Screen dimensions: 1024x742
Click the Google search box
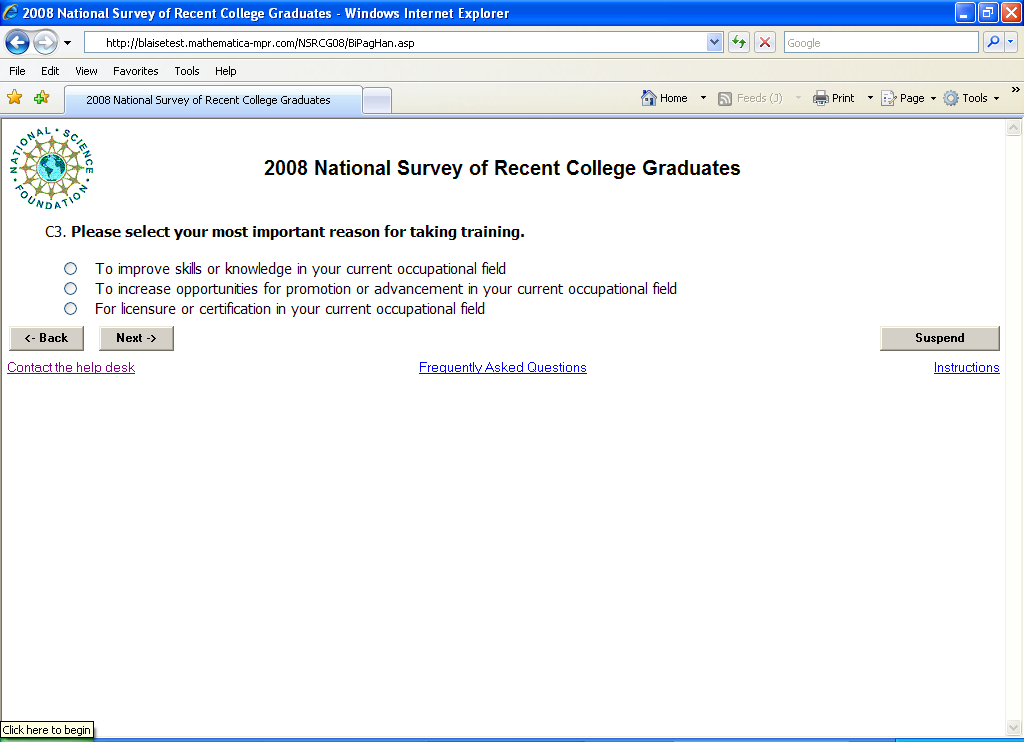click(881, 43)
